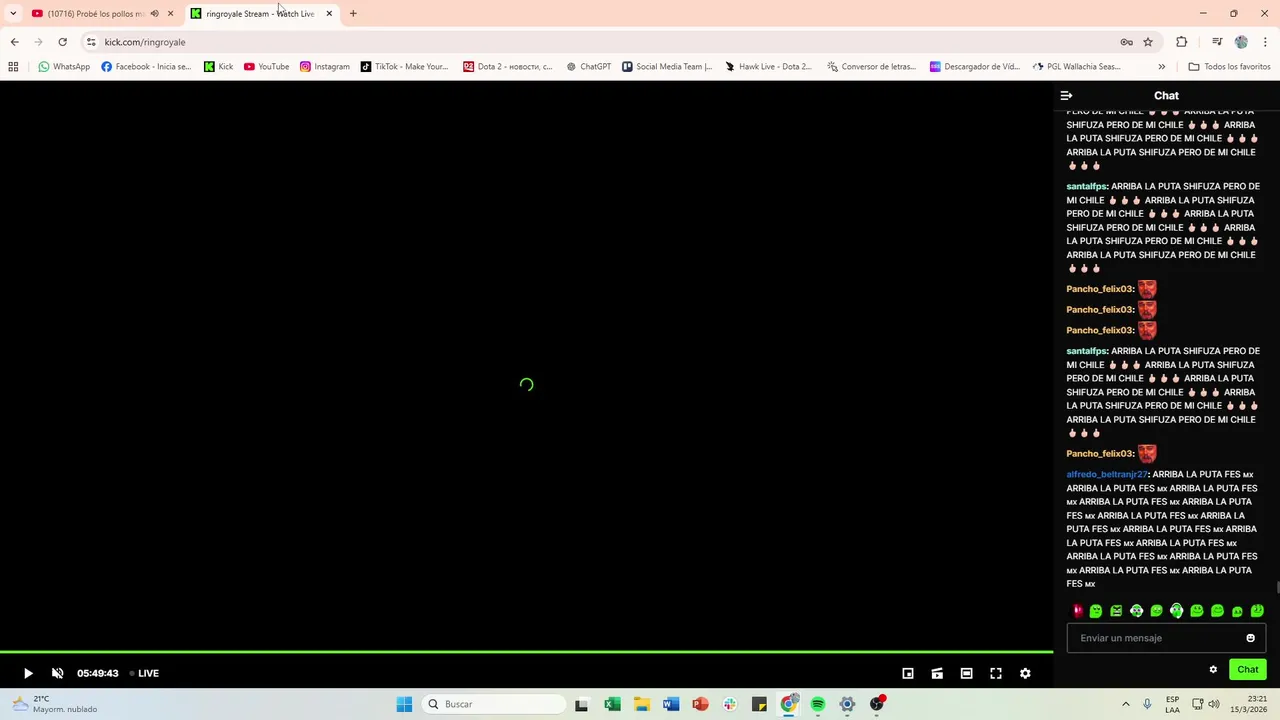Open Chrome three-dot menu
The image size is (1280, 720).
pyautogui.click(x=1265, y=42)
